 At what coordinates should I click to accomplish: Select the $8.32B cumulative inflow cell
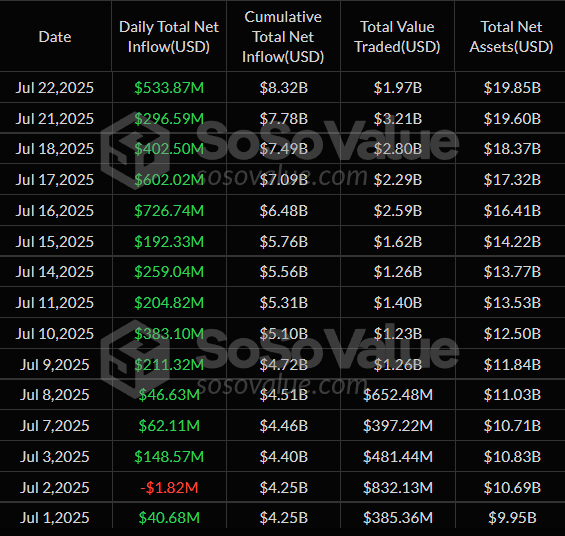coord(284,88)
